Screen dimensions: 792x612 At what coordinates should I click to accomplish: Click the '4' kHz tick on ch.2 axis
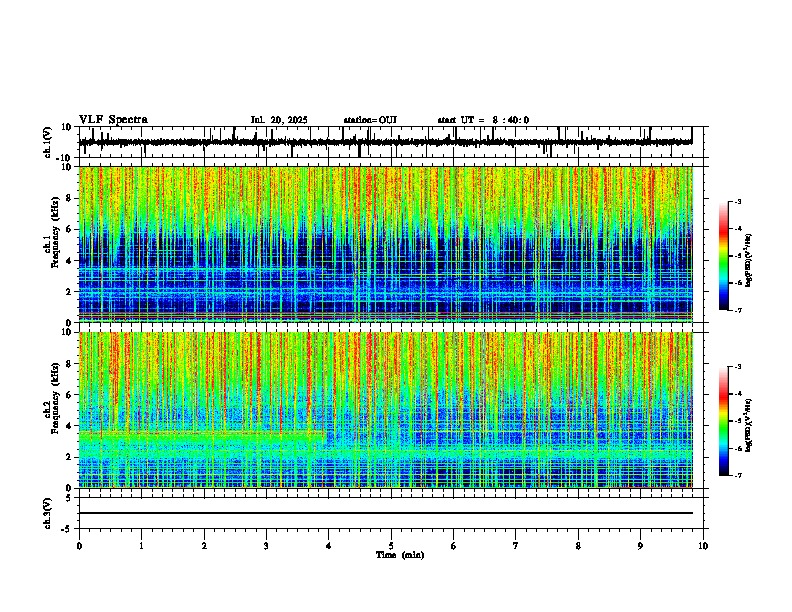(x=69, y=426)
